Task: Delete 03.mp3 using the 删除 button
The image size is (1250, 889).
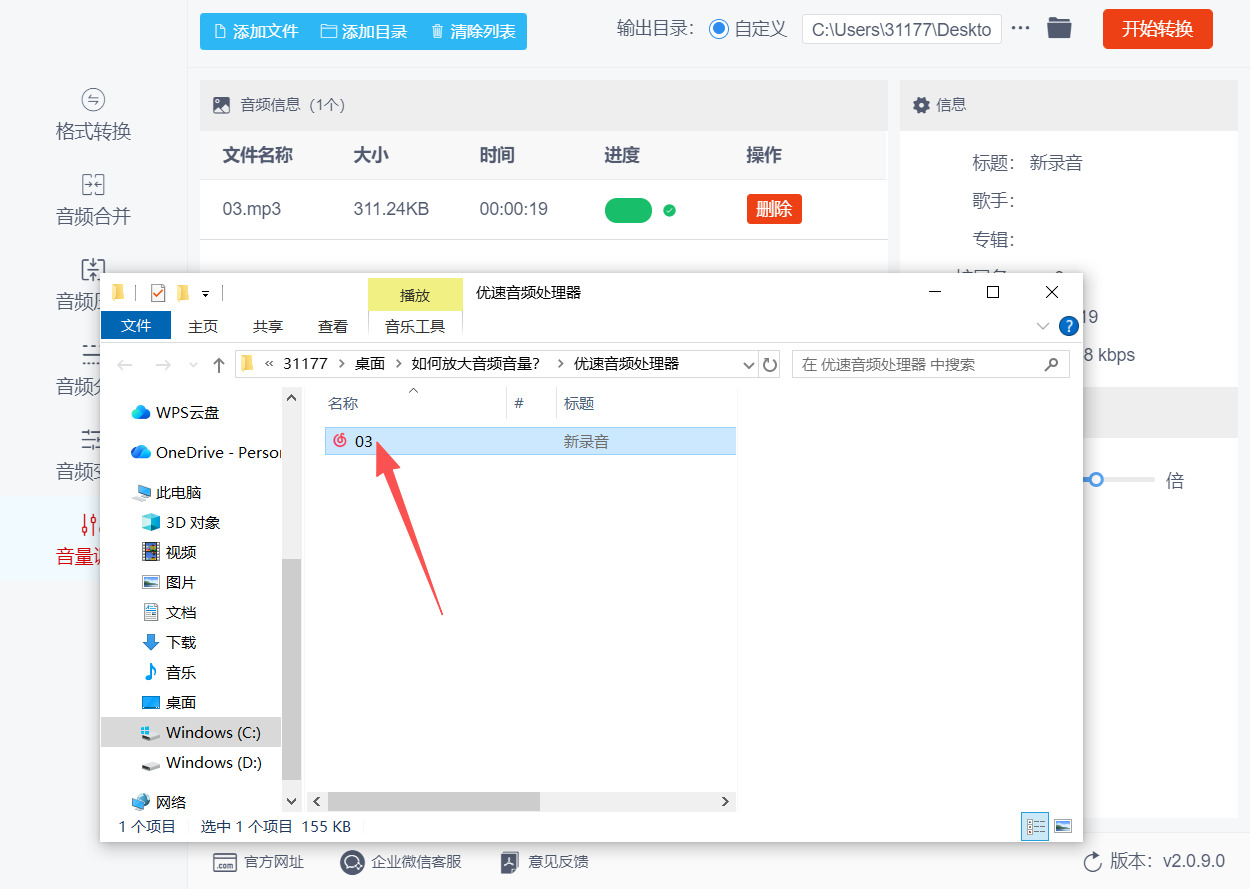Action: [x=774, y=209]
